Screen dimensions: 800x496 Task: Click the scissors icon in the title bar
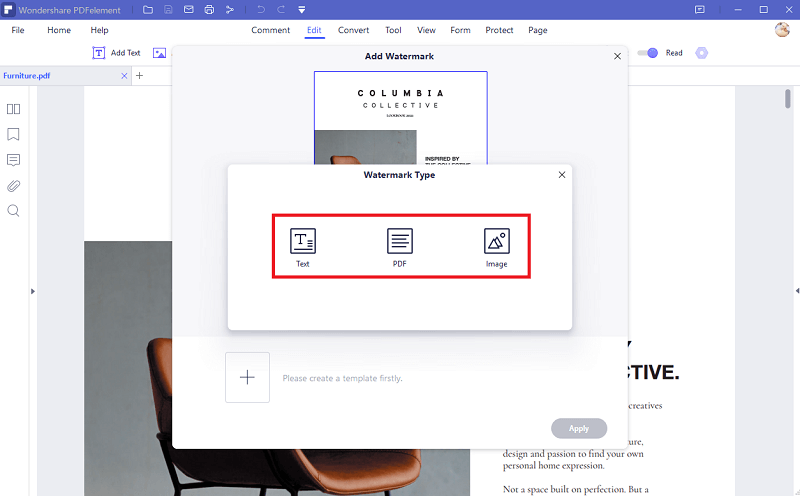coord(230,10)
